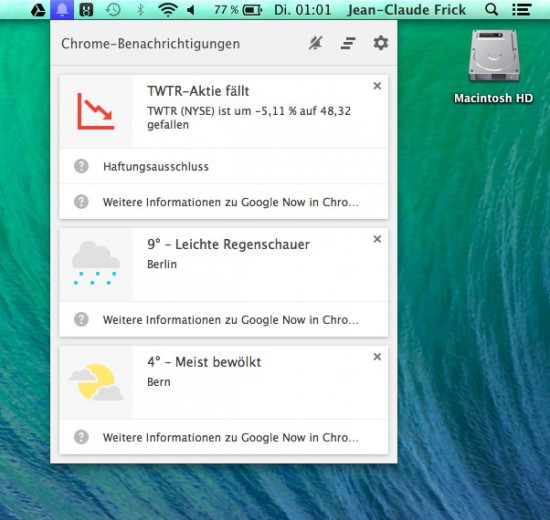Open Weitere Informationen link in TWTR card

click(230, 202)
